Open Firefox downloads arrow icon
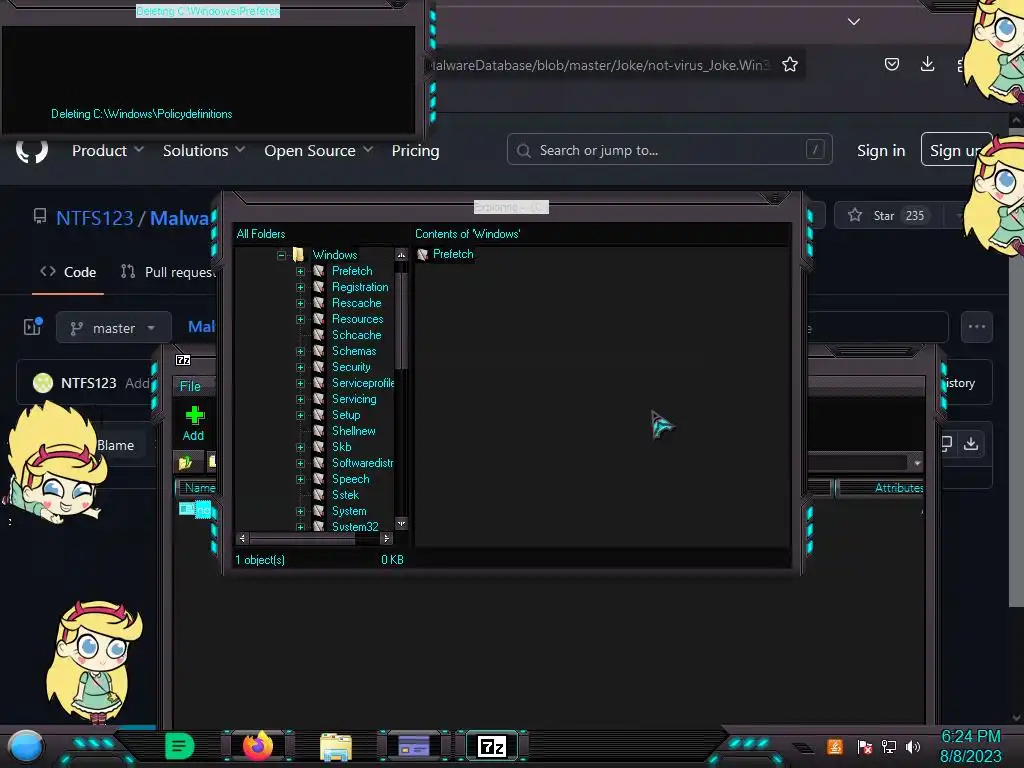 point(927,64)
